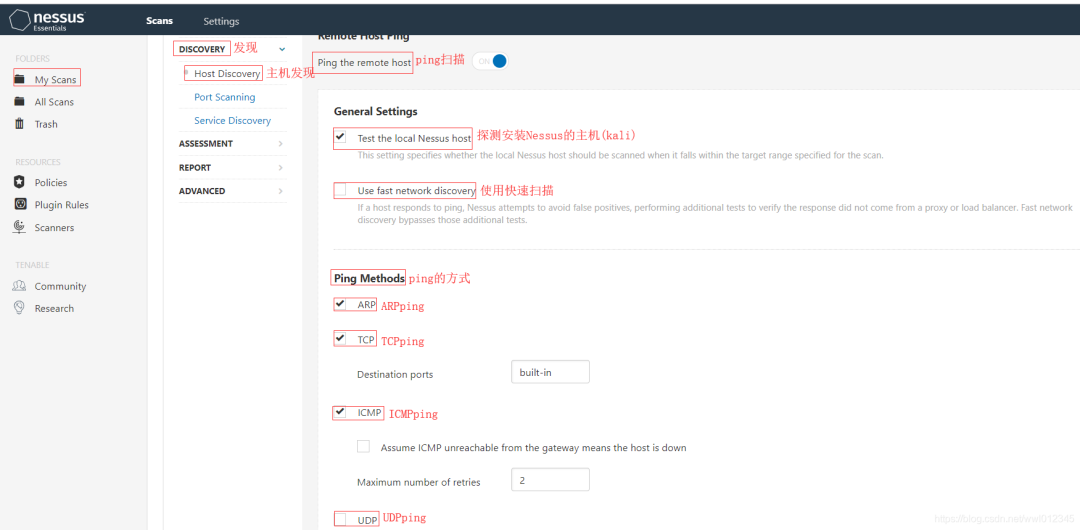Viewport: 1080px width, 530px height.
Task: Select the DISCOVERY menu heading
Action: pyautogui.click(x=201, y=49)
